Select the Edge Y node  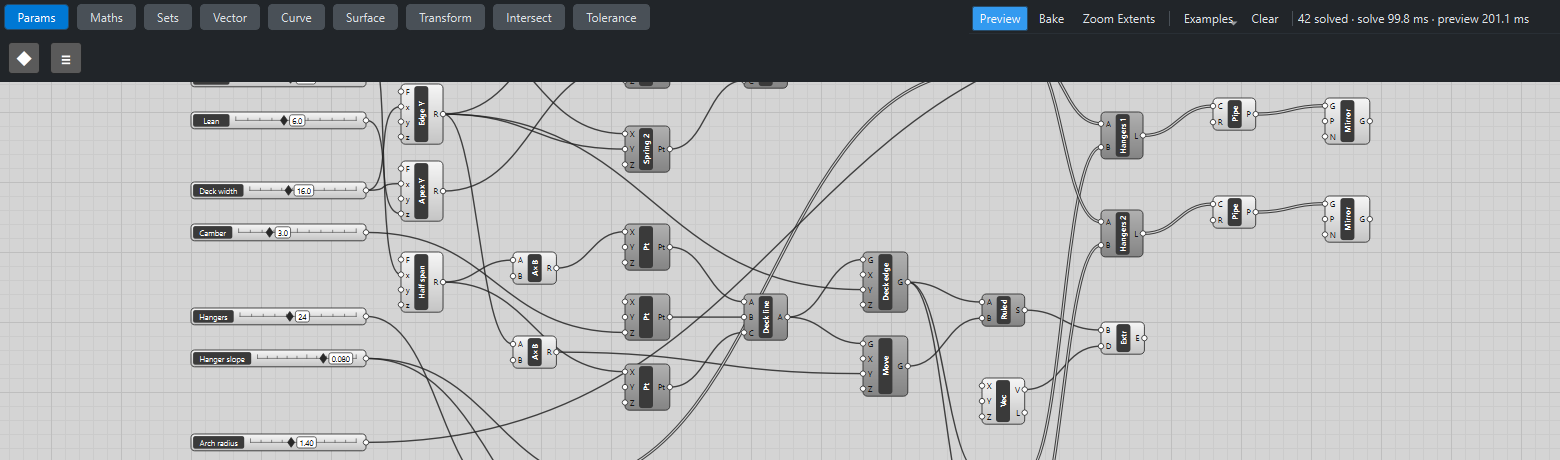(x=421, y=114)
